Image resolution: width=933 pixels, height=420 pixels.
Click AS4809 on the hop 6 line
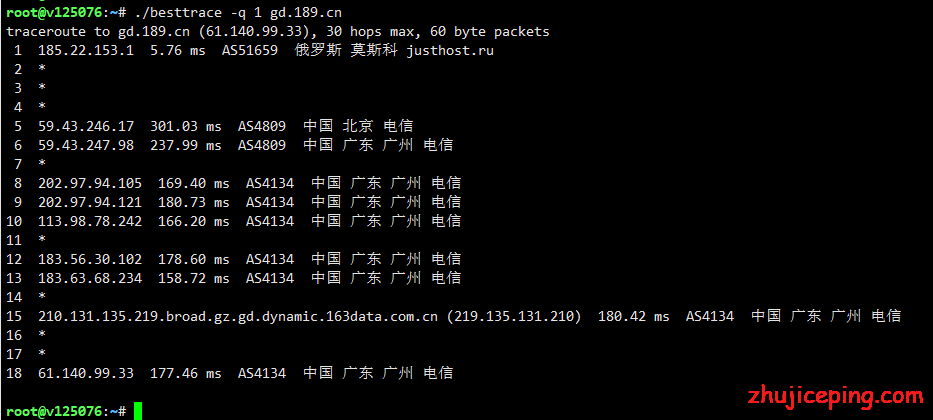(262, 145)
